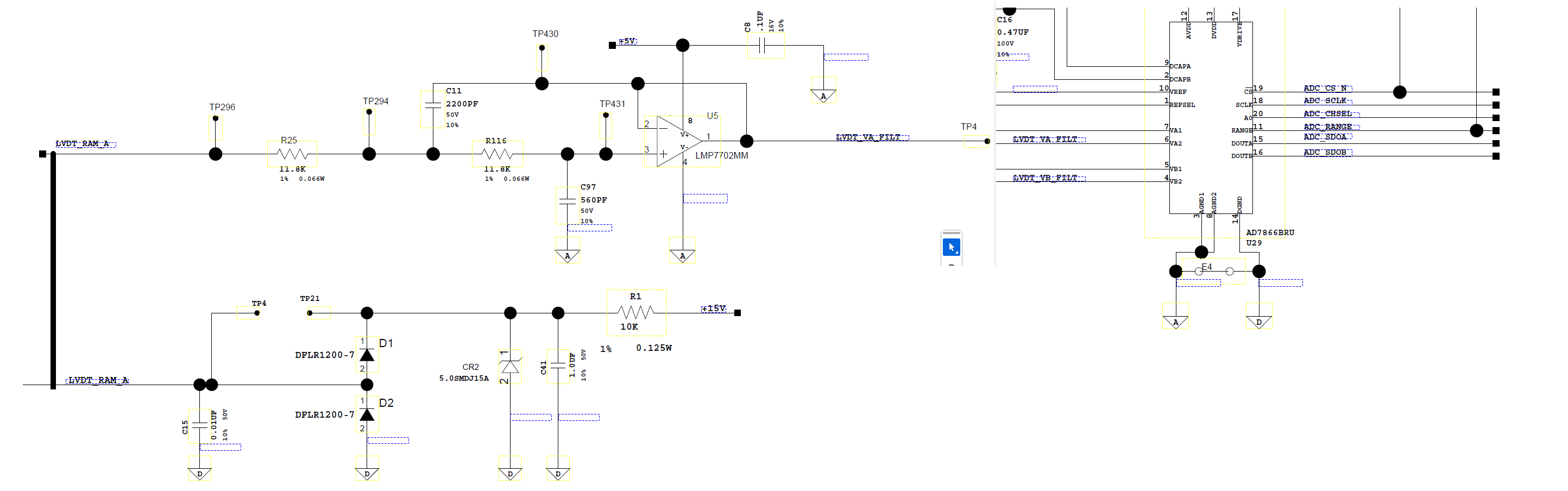Click the +15V power port label
This screenshot has width=1568, height=491.
713,309
